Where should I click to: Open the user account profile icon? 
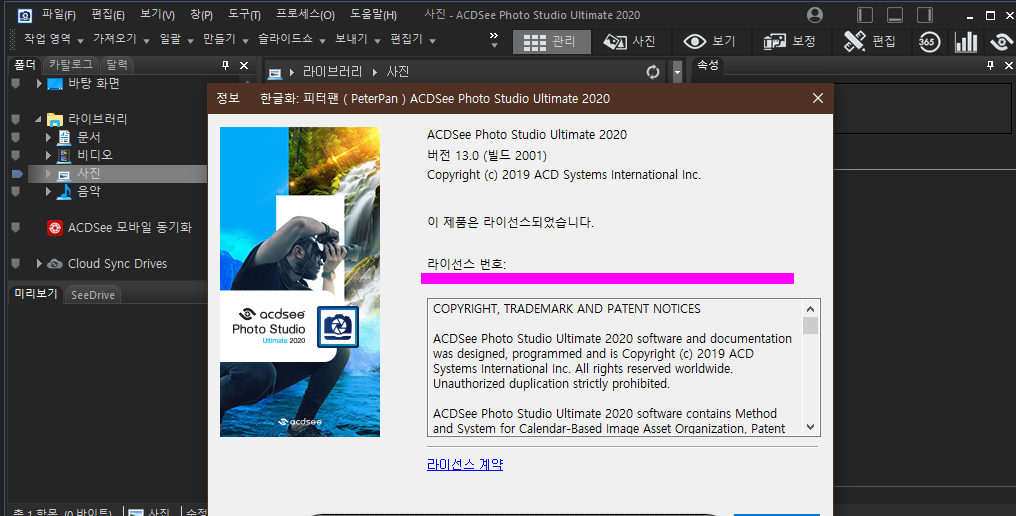[815, 15]
